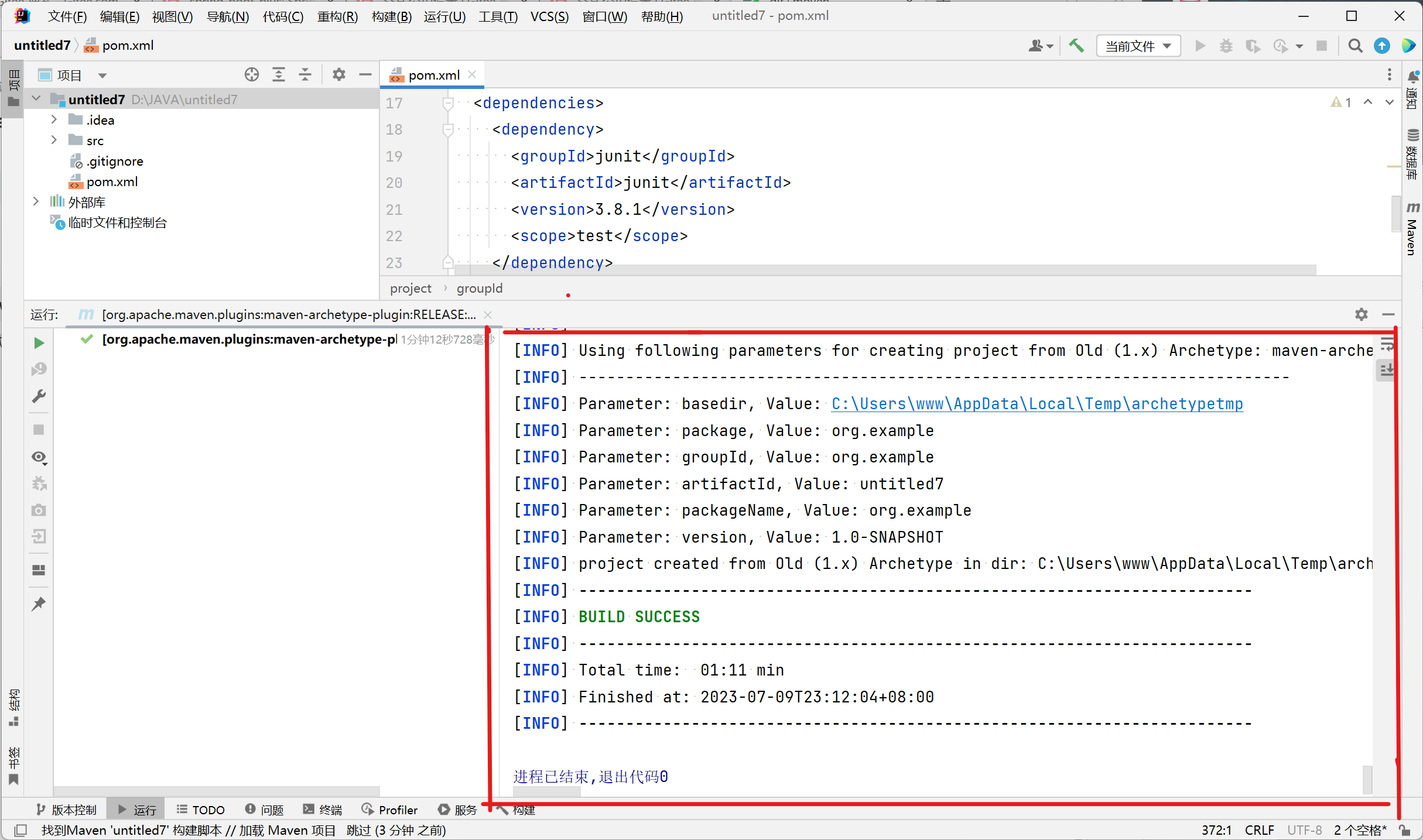Open Search Everywhere magnifier icon

click(x=1355, y=46)
